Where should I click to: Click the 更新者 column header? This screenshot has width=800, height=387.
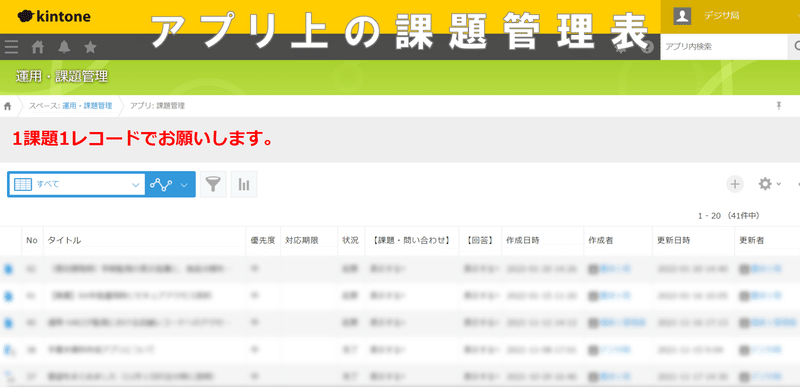click(x=767, y=241)
